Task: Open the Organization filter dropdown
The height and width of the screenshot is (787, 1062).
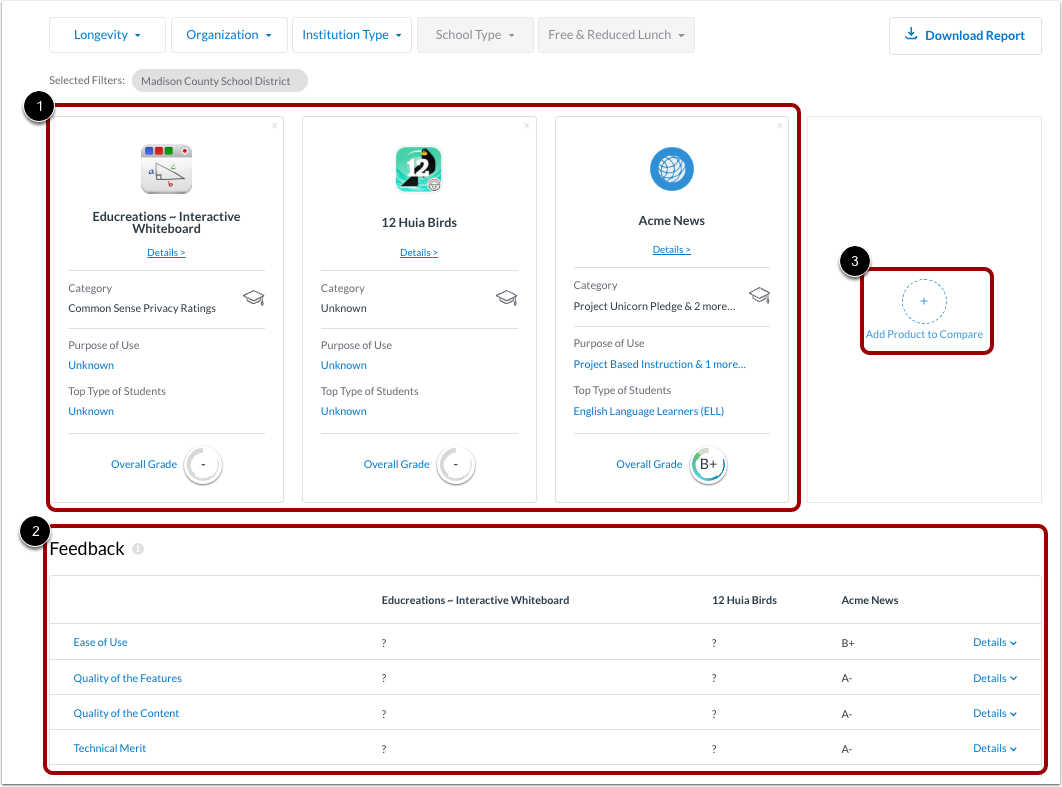Action: (229, 35)
